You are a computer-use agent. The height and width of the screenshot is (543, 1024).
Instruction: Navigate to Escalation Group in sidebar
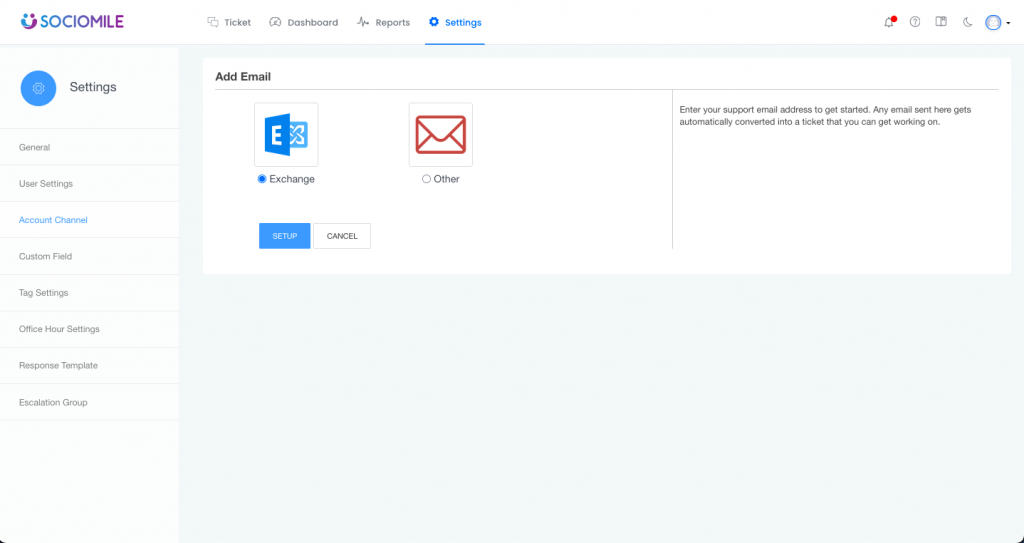pos(53,402)
